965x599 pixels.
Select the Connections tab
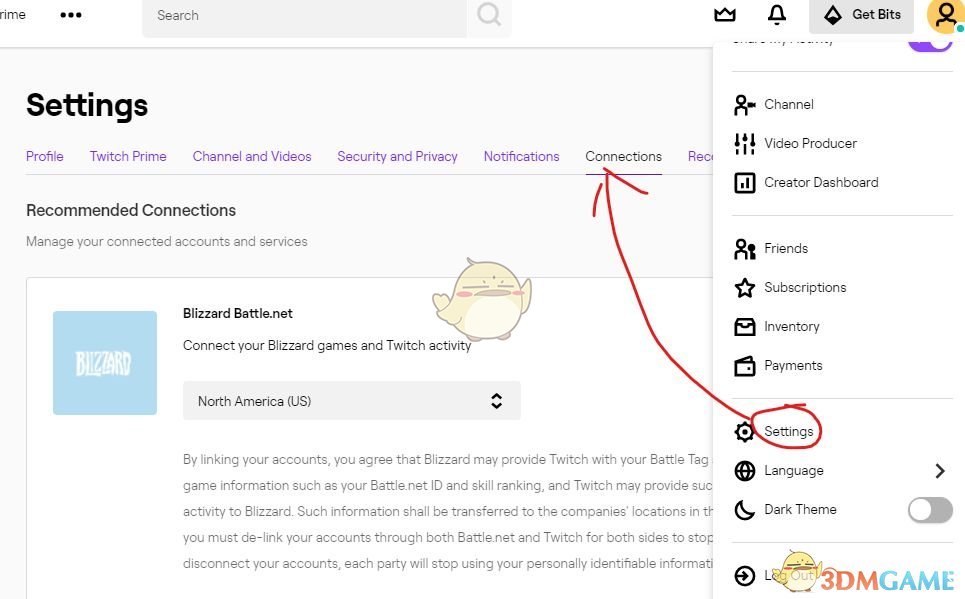(623, 156)
